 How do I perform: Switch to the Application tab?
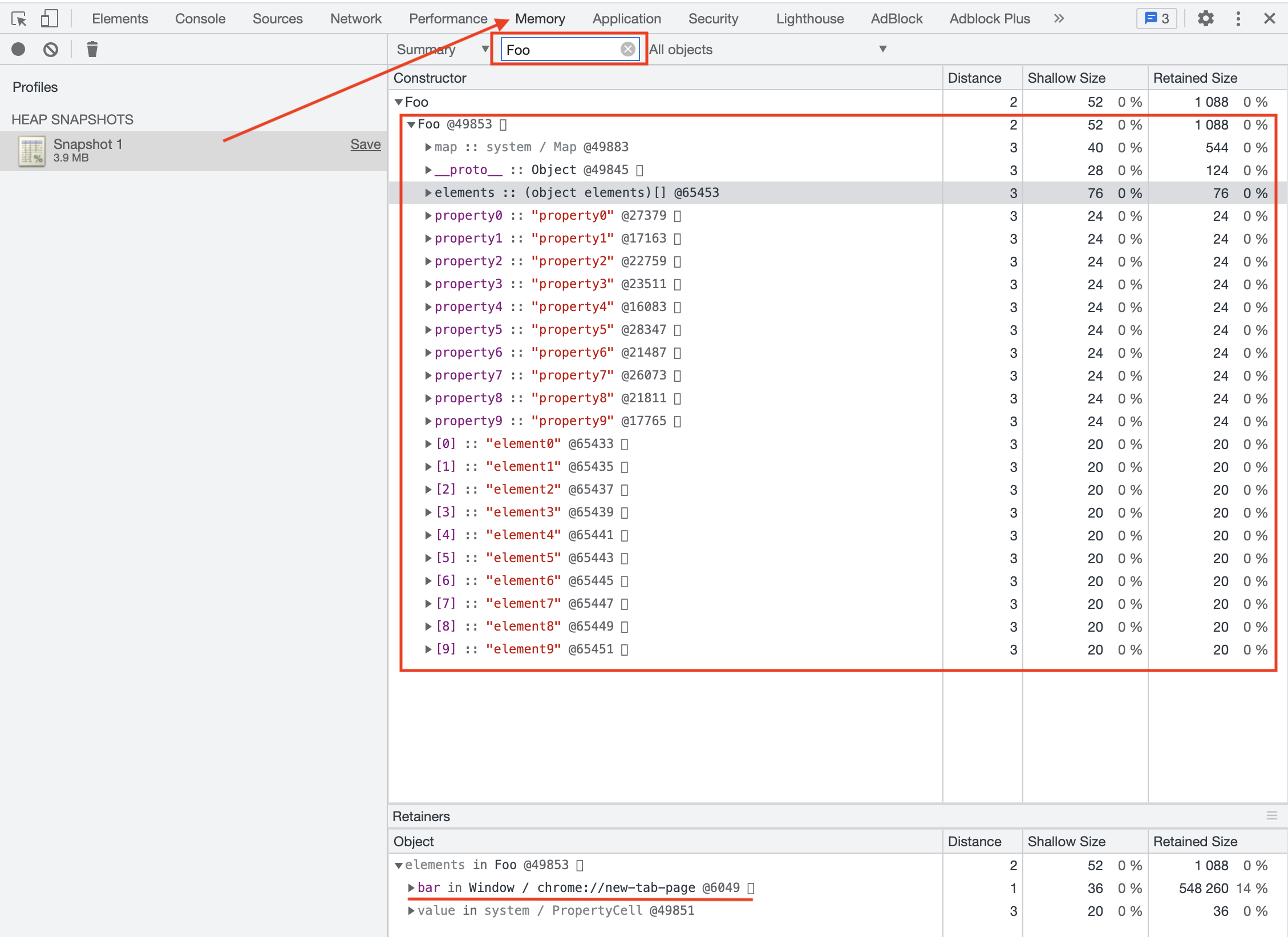click(x=626, y=19)
